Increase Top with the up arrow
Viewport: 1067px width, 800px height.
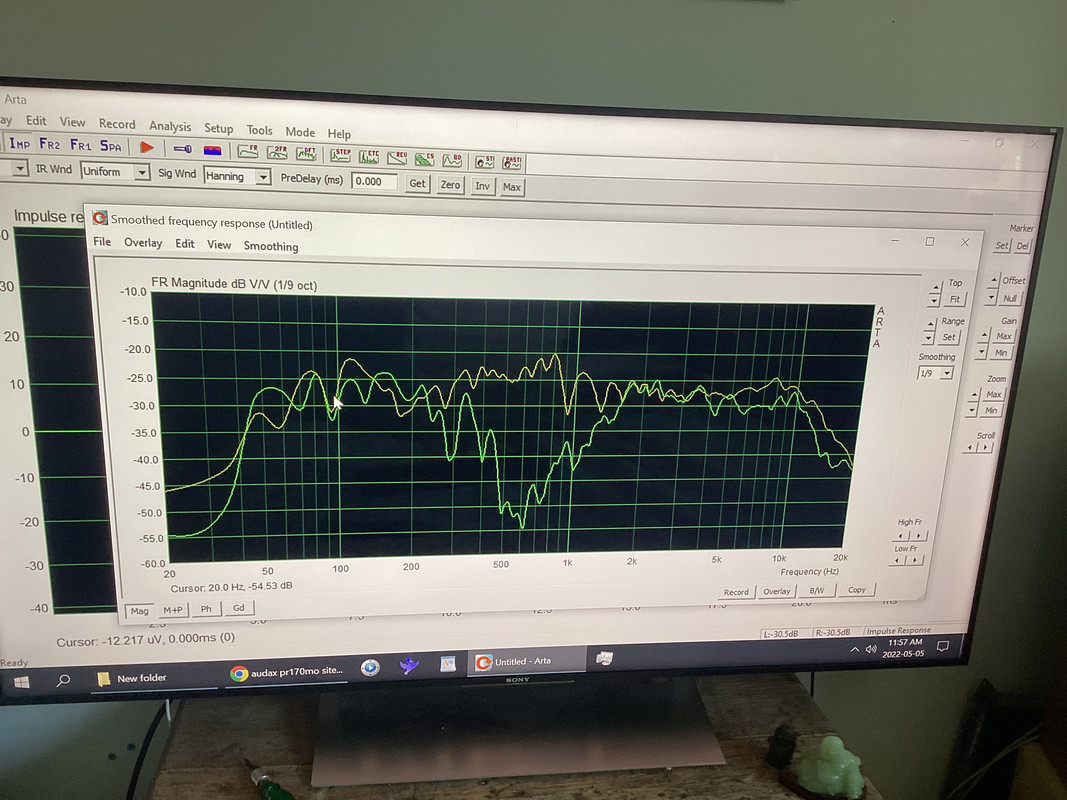(934, 287)
